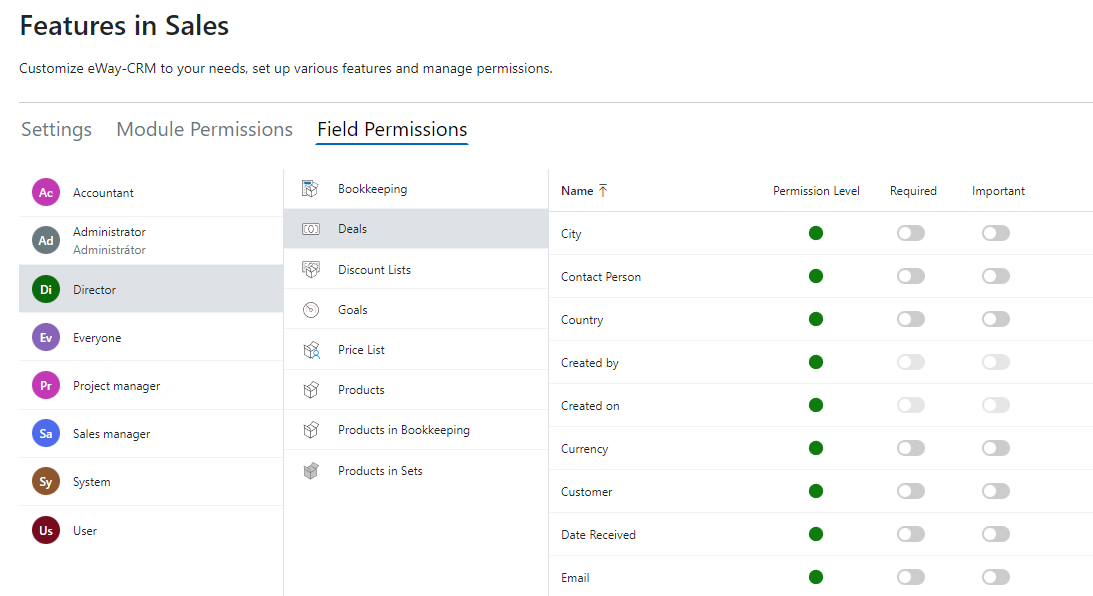Image resolution: width=1093 pixels, height=596 pixels.
Task: Select the Accountant group label
Action: point(103,193)
